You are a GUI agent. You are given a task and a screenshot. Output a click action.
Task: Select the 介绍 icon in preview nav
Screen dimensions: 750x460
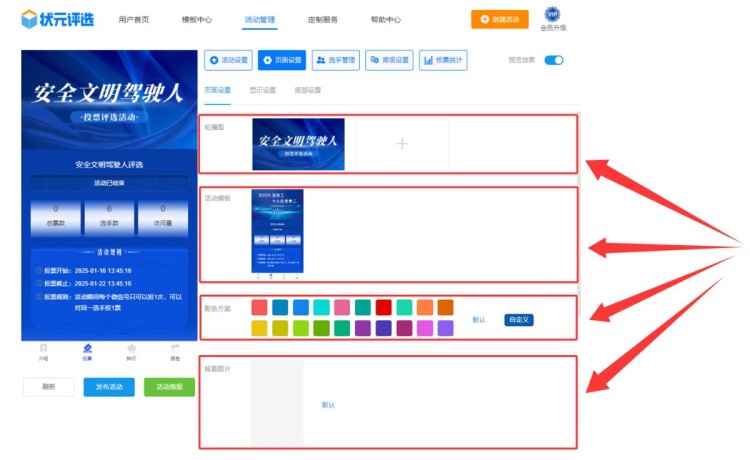[x=43, y=350]
